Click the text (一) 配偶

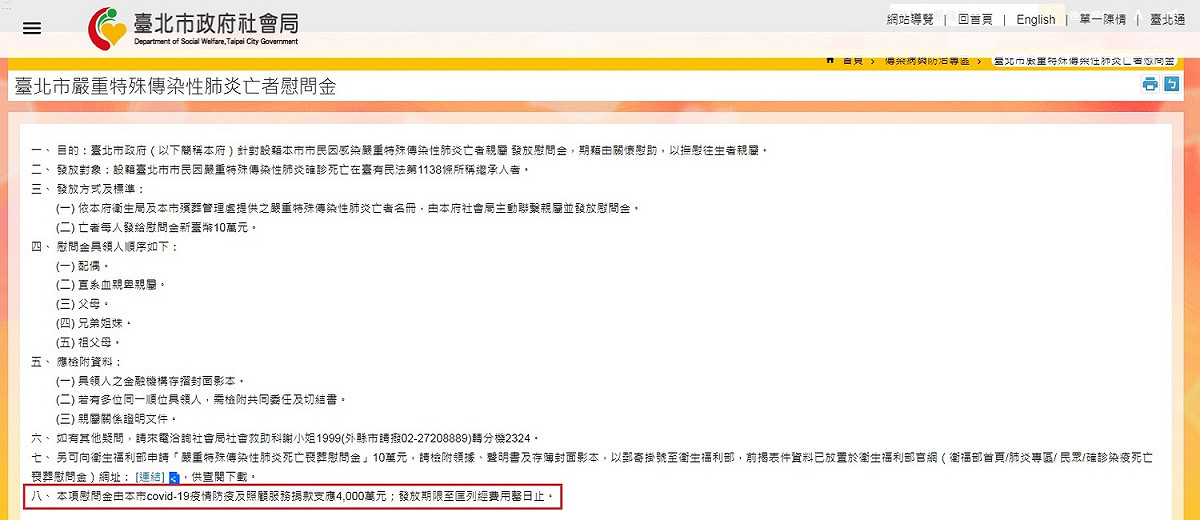pyautogui.click(x=83, y=266)
